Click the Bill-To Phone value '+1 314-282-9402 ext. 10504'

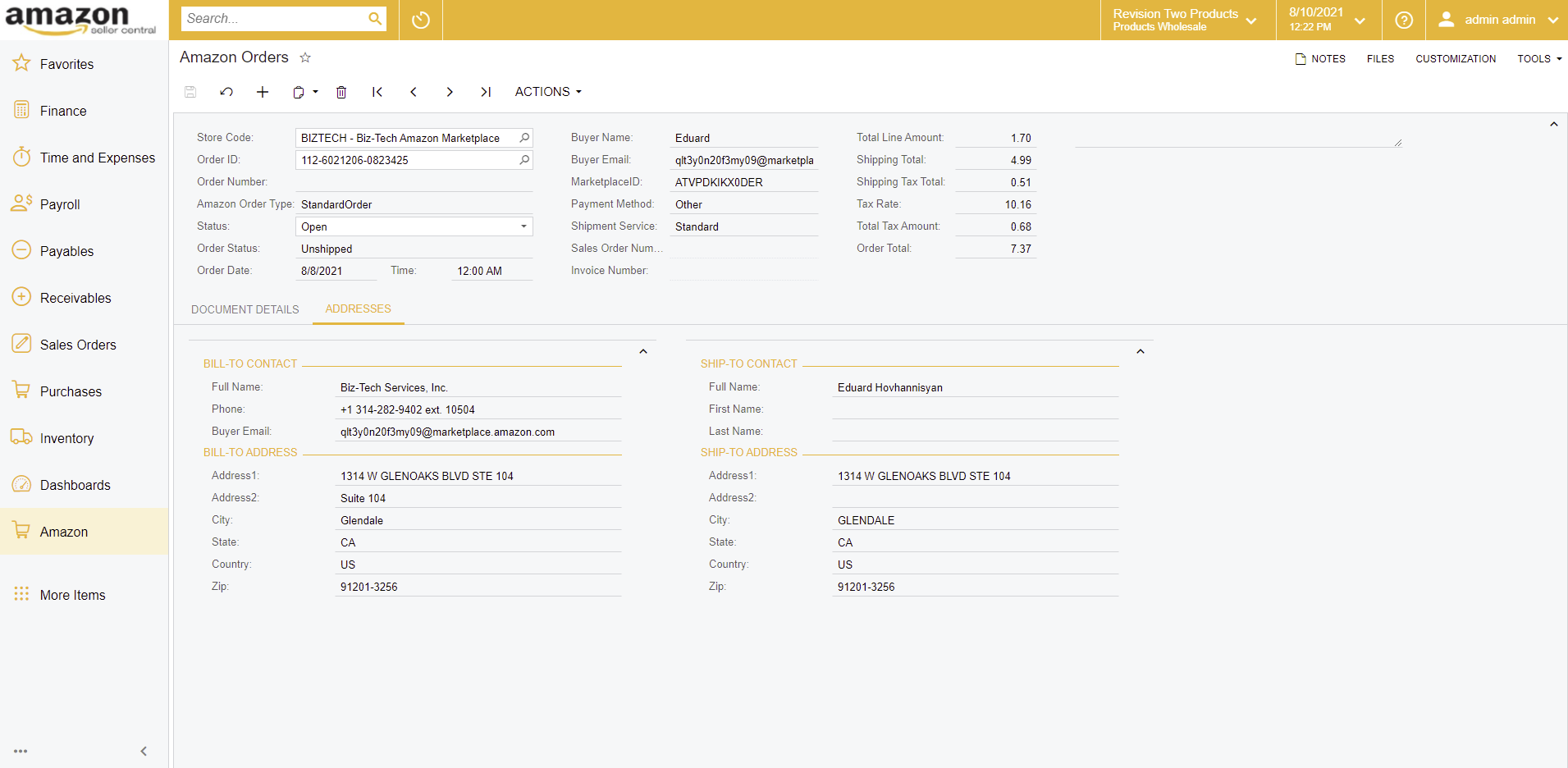click(x=478, y=409)
